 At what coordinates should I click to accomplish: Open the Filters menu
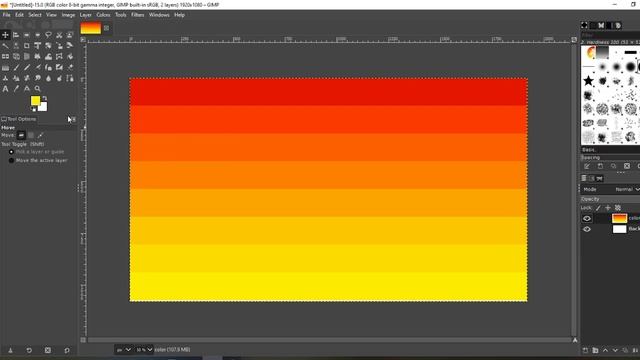(138, 15)
